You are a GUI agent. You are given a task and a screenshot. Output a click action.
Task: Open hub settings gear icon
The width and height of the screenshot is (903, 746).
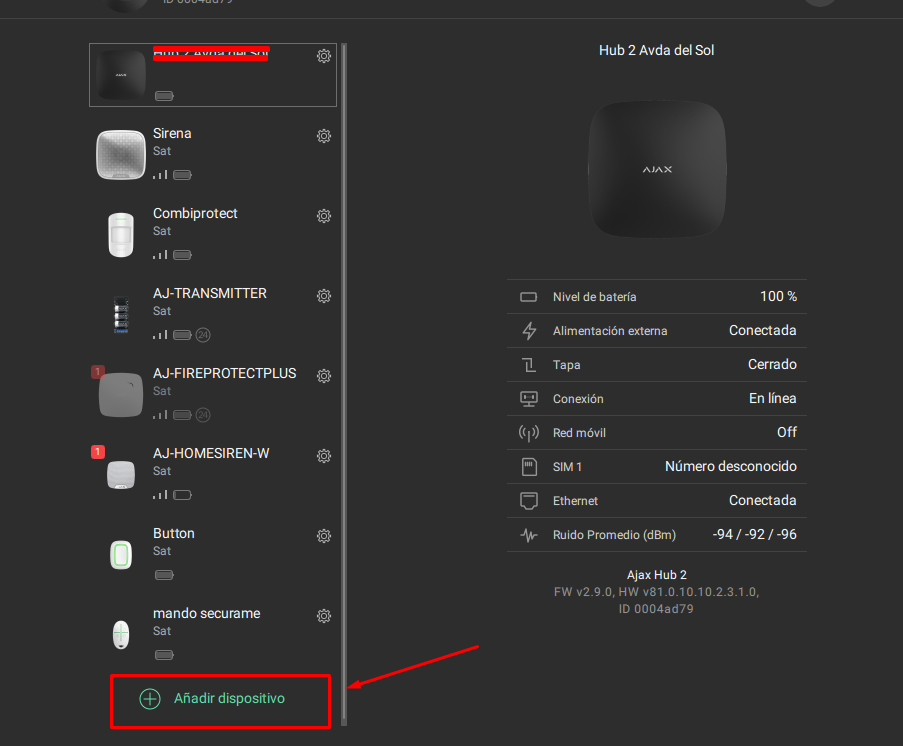coord(324,56)
